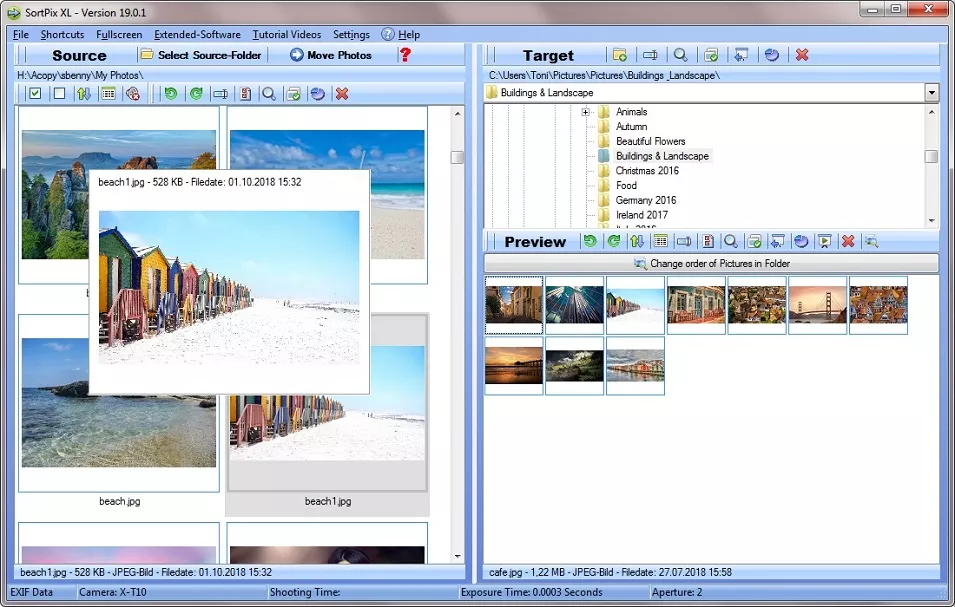Select sunset pier preview thumbnail
Viewport: 955px width, 607px height.
[513, 365]
